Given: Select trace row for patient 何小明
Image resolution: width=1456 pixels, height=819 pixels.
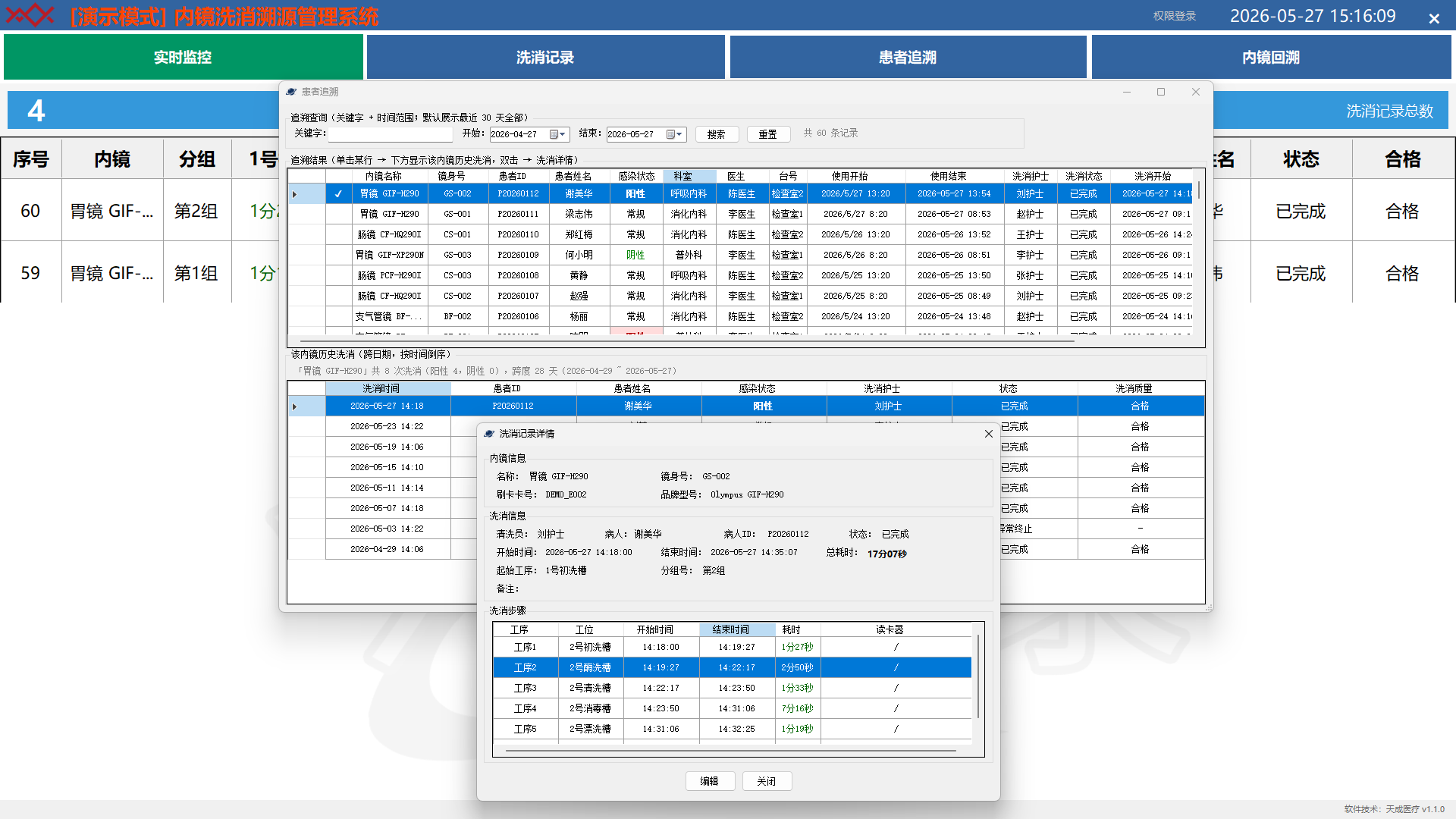Looking at the screenshot, I should coord(739,256).
